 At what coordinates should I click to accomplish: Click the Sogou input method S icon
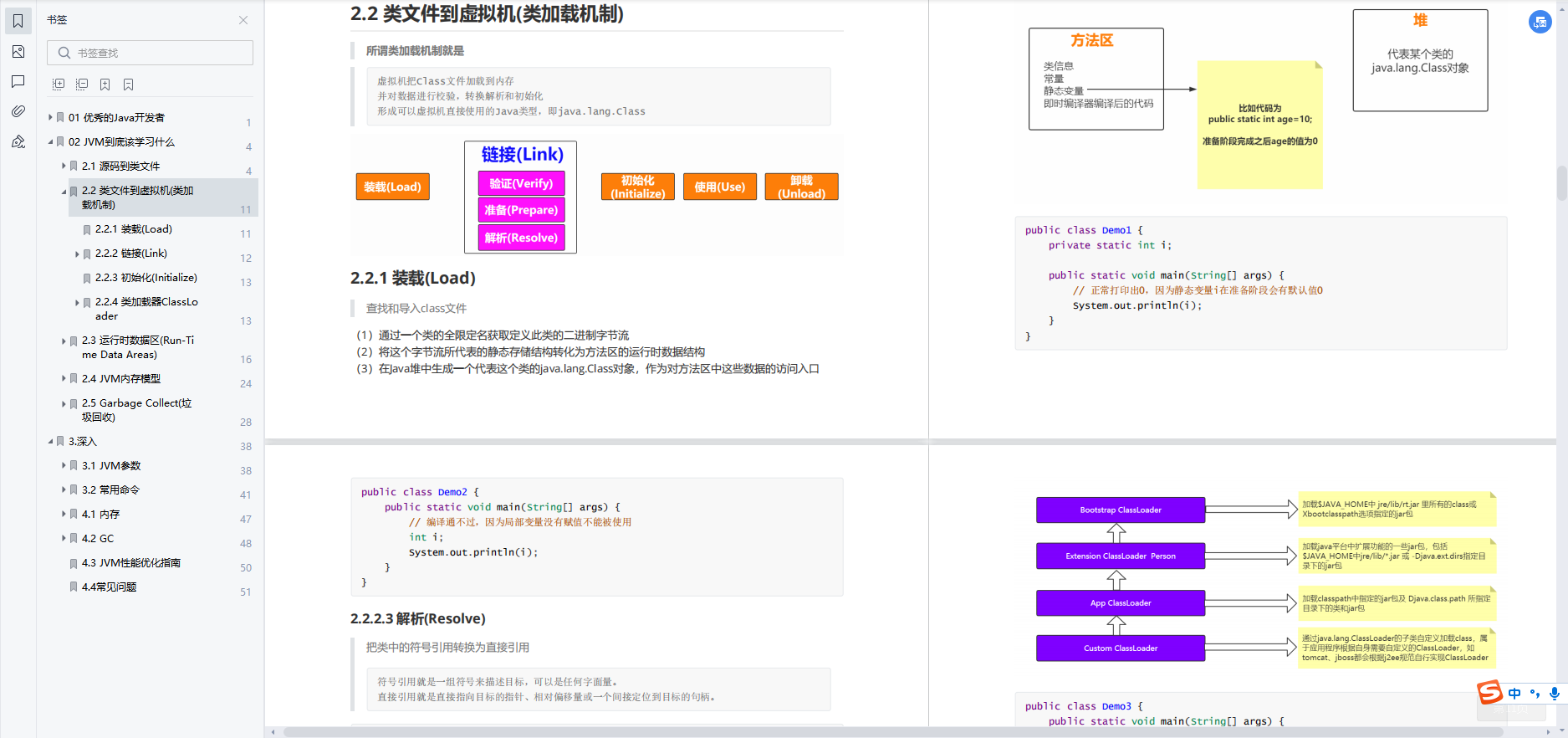click(x=1489, y=693)
